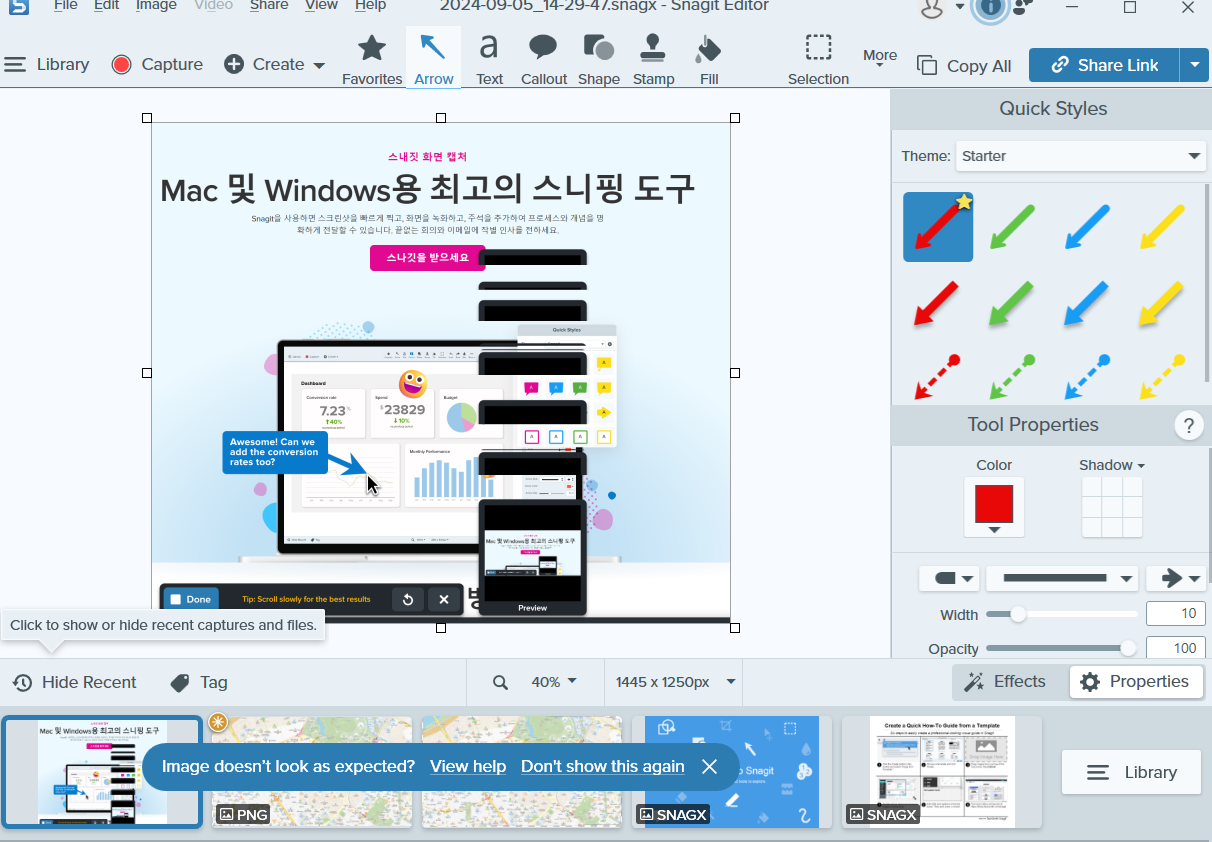Open Tool Properties help question mark
Viewport: 1212px width, 842px height.
point(1188,426)
